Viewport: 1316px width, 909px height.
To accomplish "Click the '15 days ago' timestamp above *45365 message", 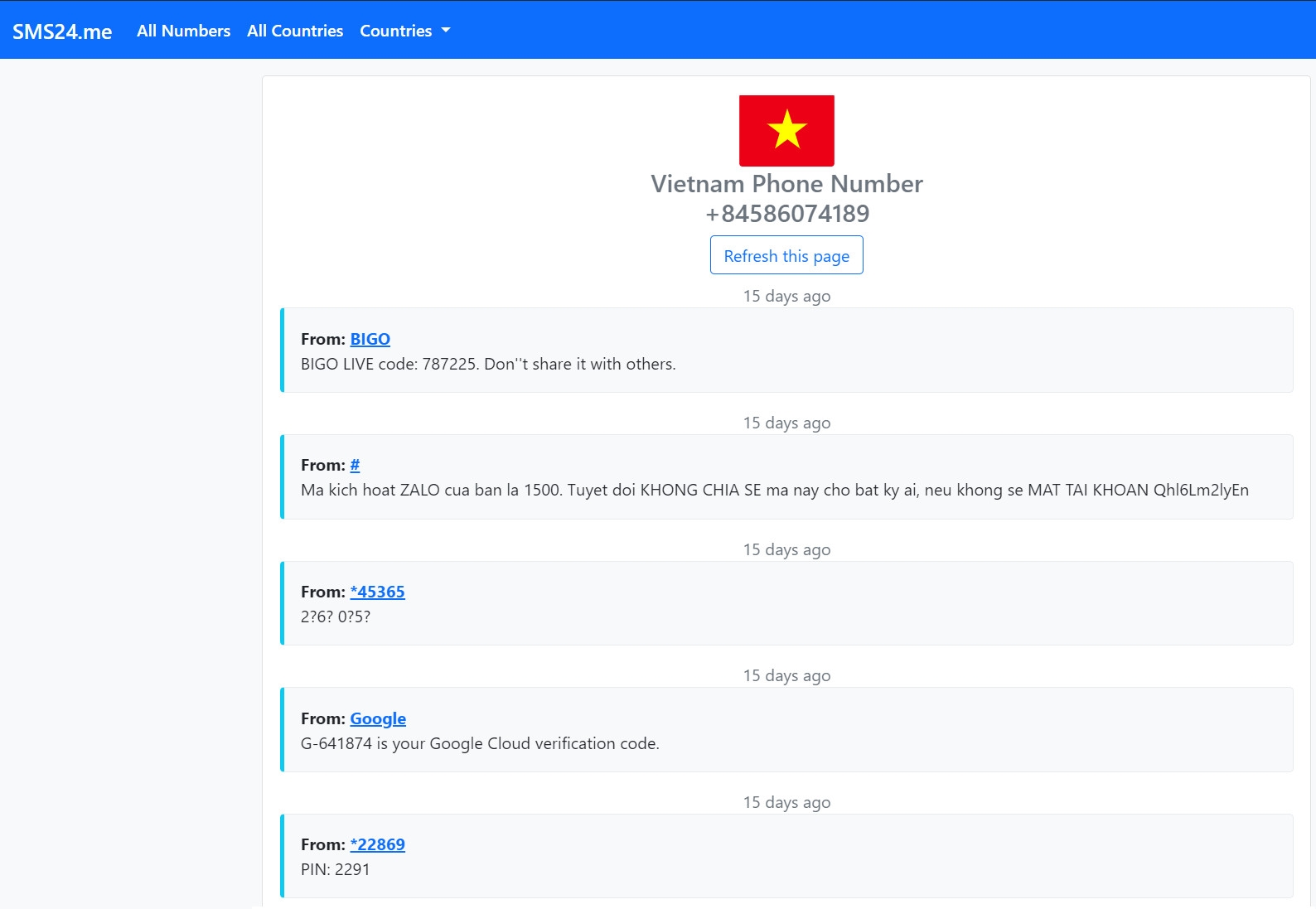I will (x=786, y=549).
